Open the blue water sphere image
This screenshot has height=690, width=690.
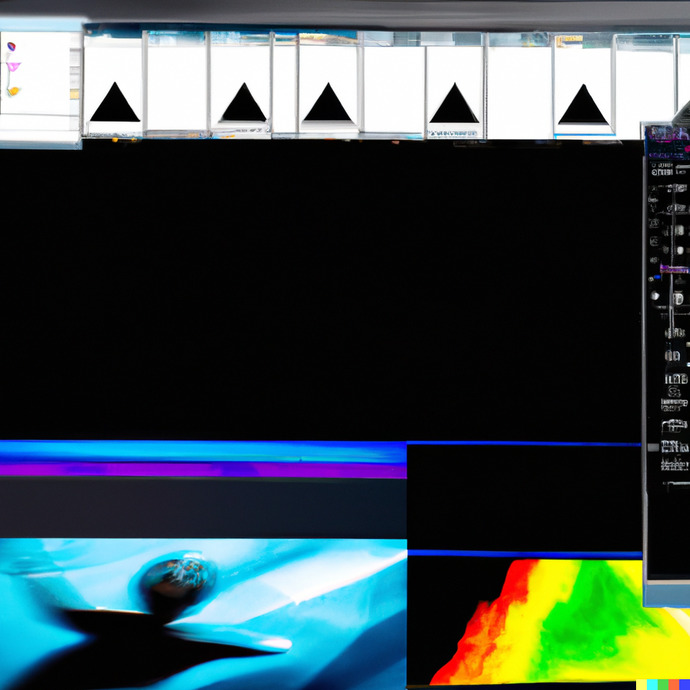(203, 614)
